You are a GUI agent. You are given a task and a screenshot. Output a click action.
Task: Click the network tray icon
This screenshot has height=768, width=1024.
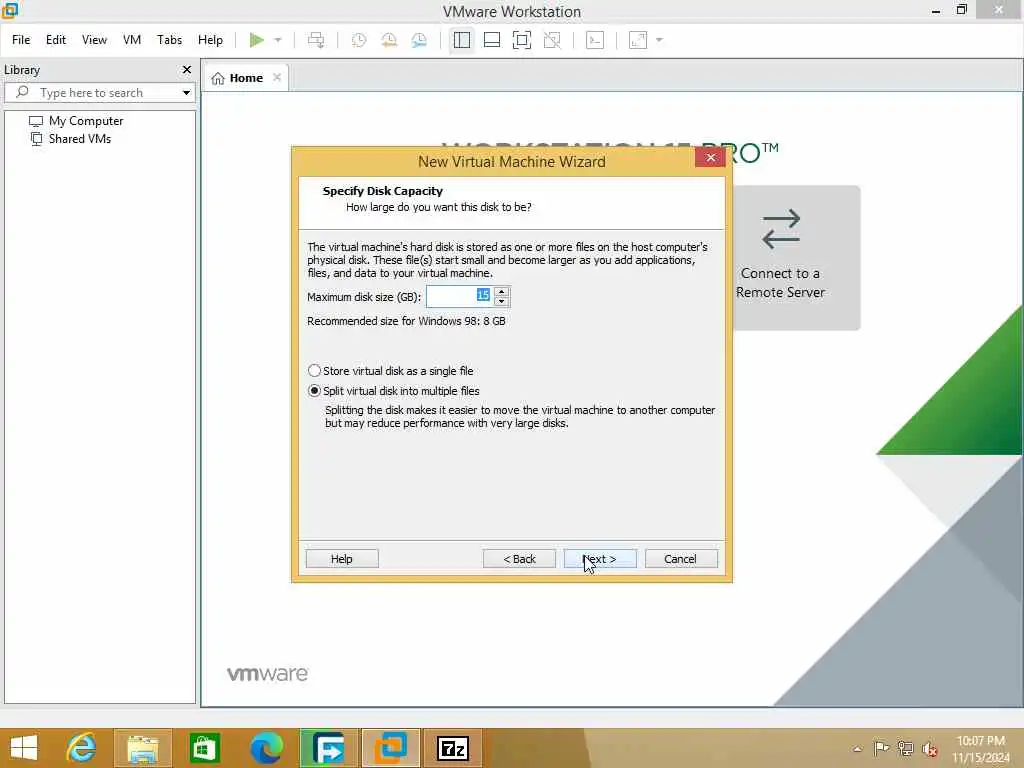click(x=905, y=748)
